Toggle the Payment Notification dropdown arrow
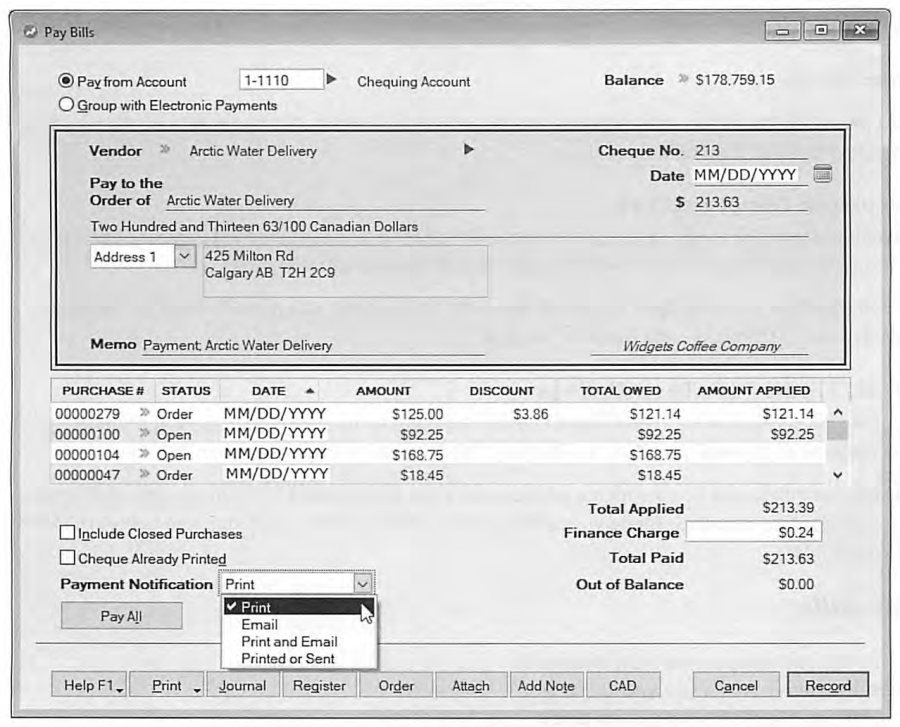Image resolution: width=900 pixels, height=727 pixels. tap(363, 584)
